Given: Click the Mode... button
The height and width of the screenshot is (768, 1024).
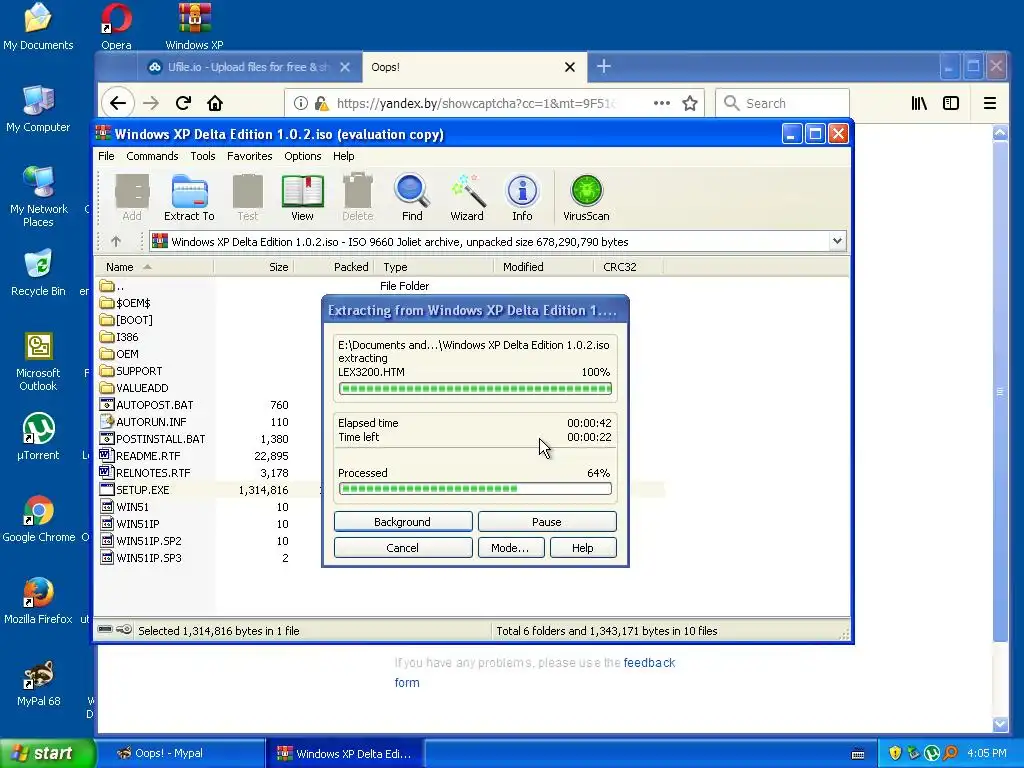Looking at the screenshot, I should [509, 548].
